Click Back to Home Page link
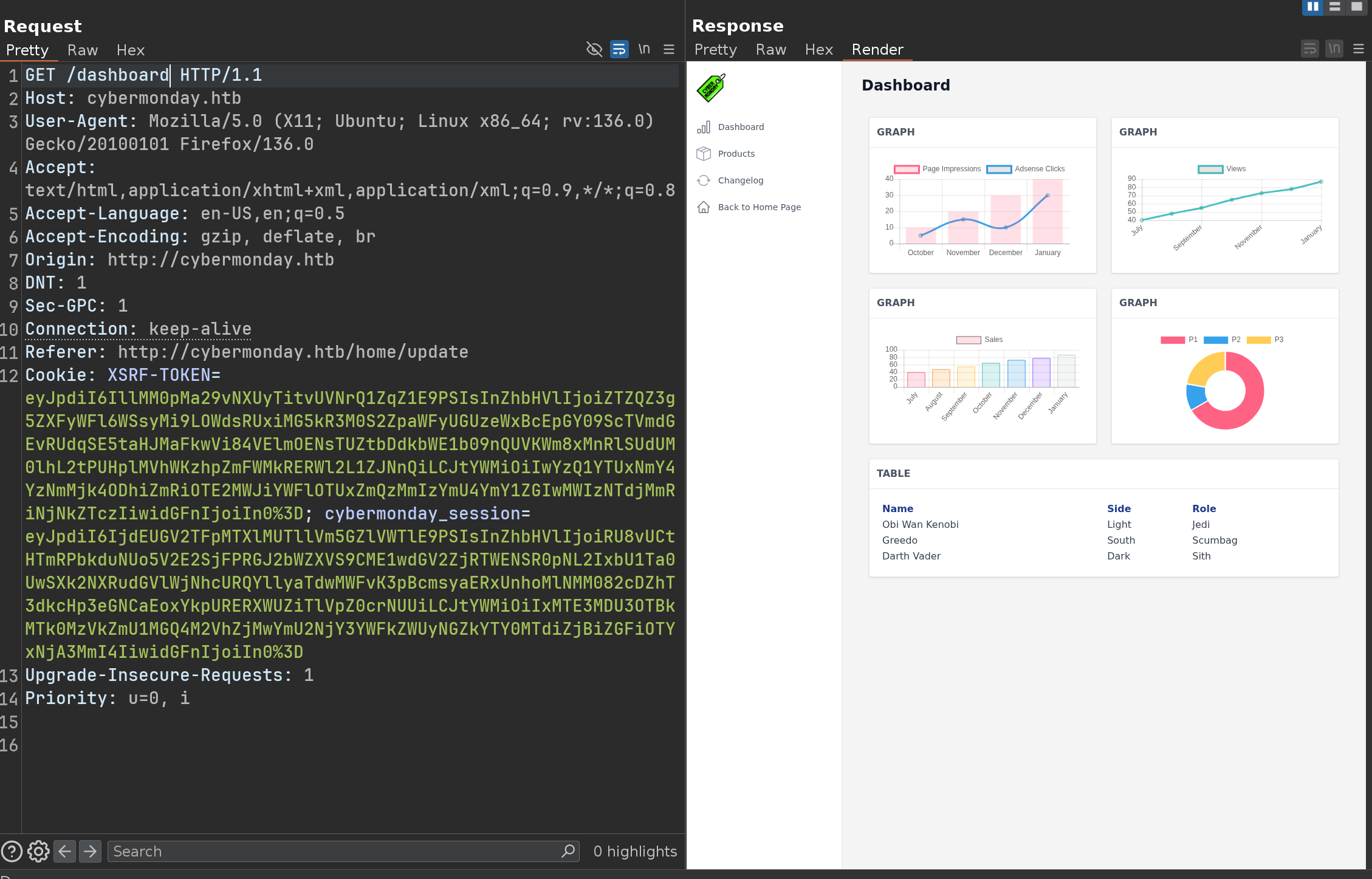This screenshot has width=1372, height=879. click(x=759, y=207)
